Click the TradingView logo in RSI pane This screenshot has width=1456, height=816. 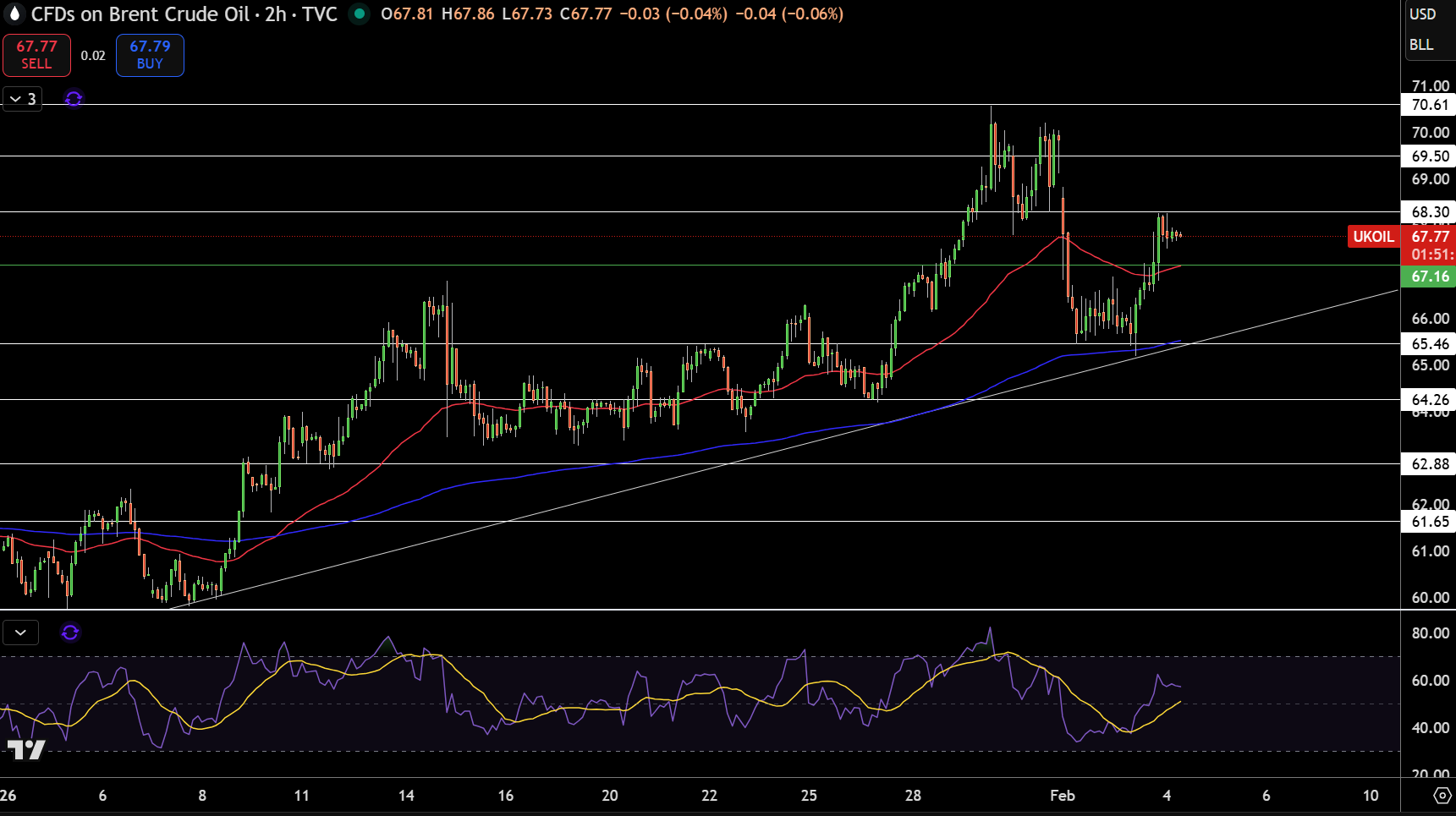coord(26,749)
